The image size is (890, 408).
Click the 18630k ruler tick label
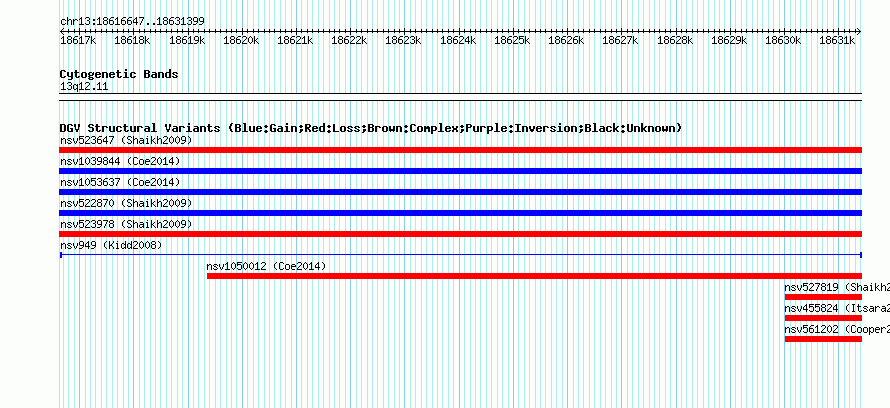[783, 40]
